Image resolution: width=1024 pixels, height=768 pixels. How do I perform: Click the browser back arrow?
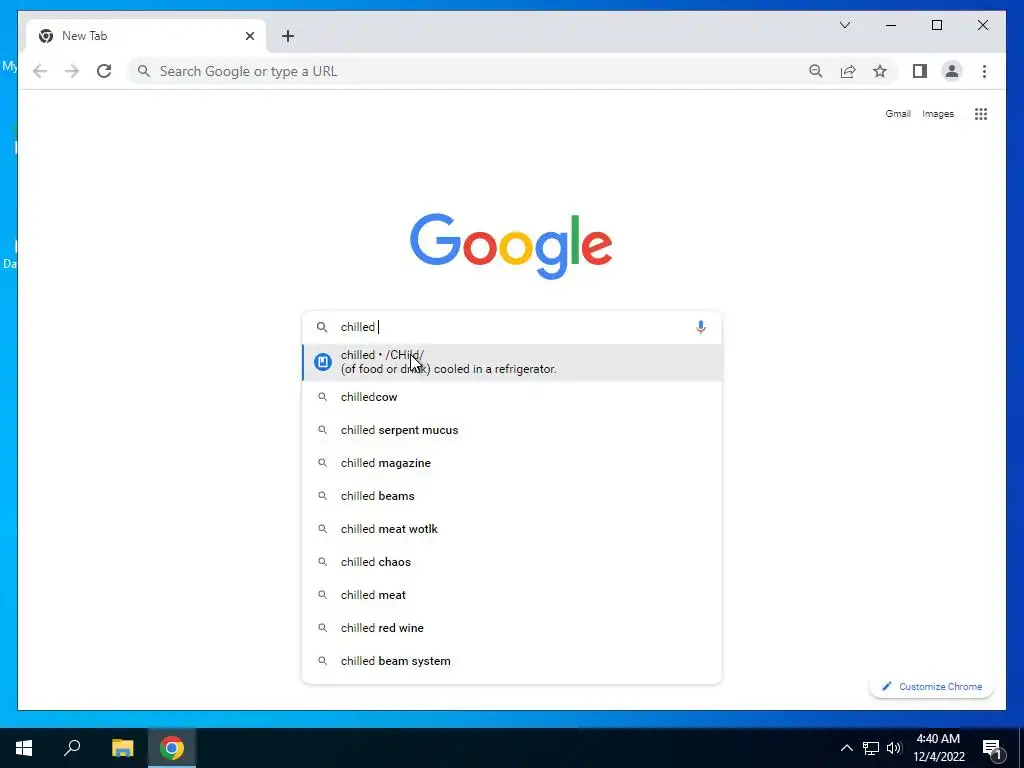click(x=40, y=71)
